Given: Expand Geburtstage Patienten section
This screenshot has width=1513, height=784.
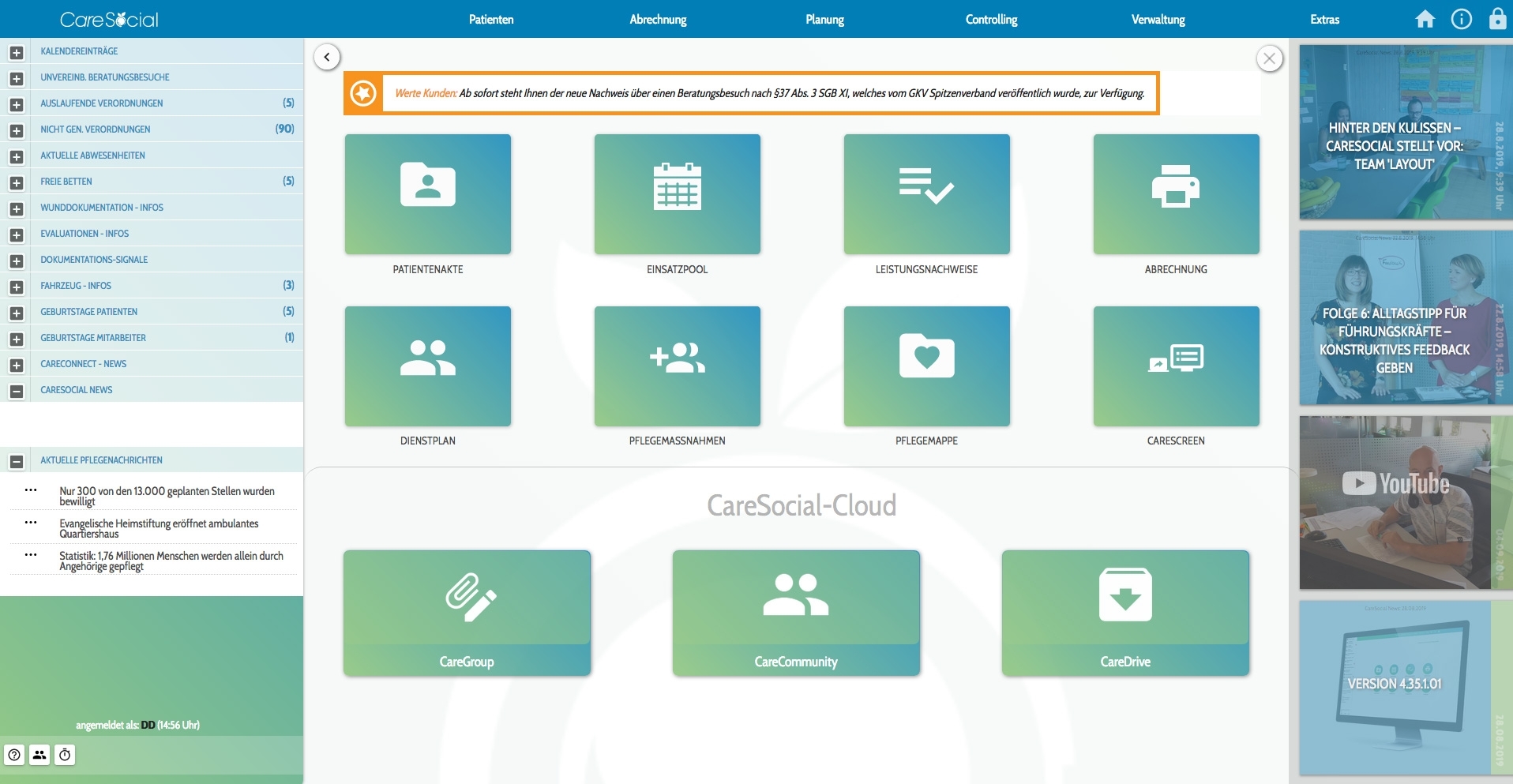Looking at the screenshot, I should click(x=16, y=313).
